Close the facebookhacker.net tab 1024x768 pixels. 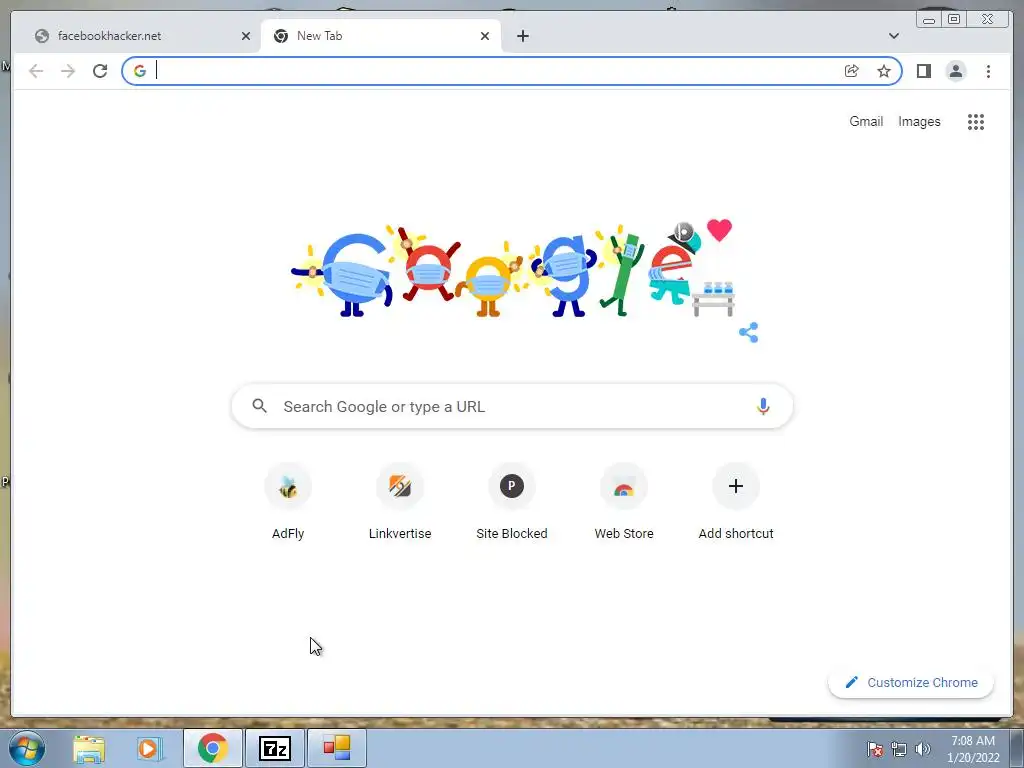coord(246,36)
